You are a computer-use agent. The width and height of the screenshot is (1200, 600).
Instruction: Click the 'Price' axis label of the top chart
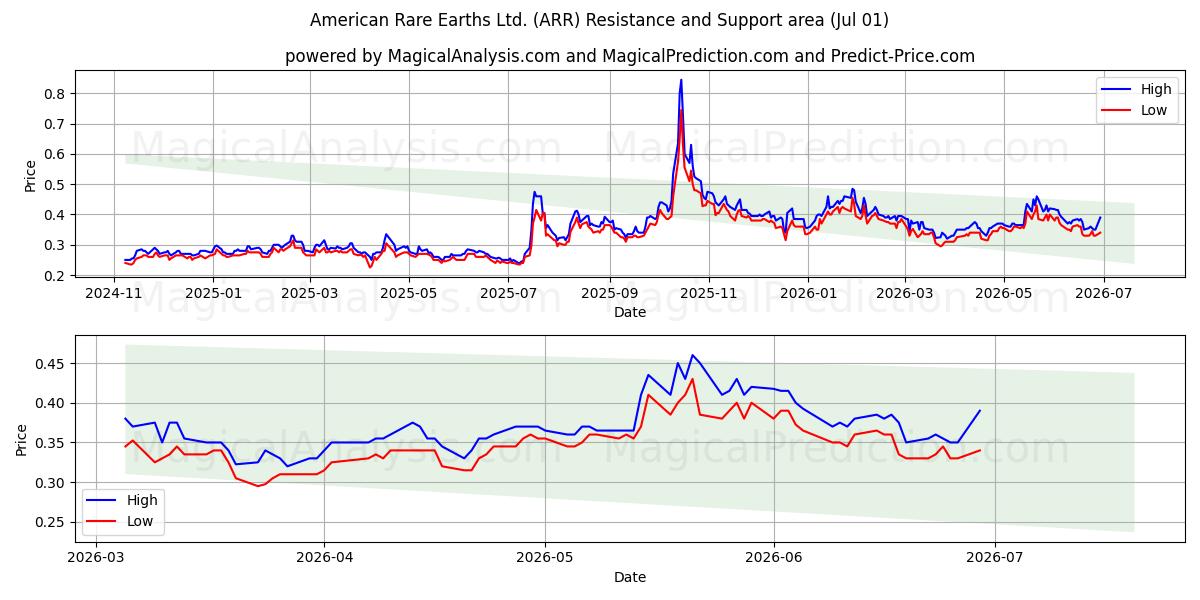[x=30, y=176]
